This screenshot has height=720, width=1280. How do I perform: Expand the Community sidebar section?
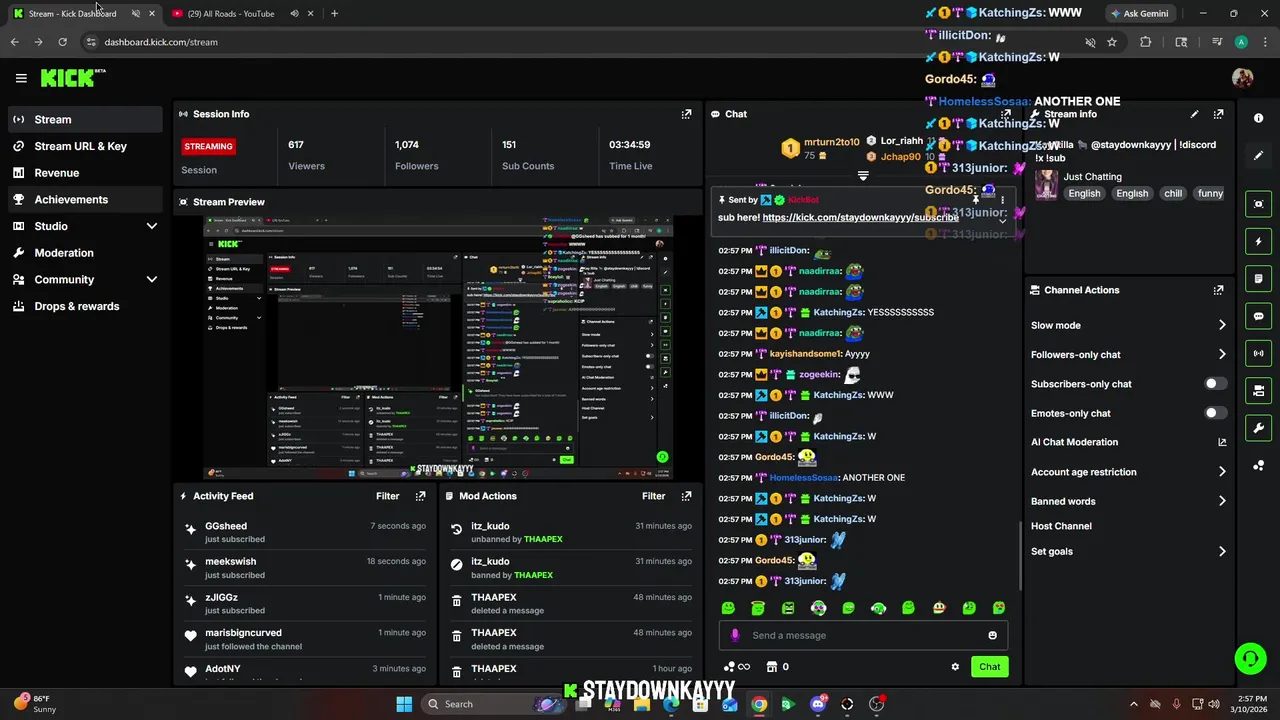pyautogui.click(x=152, y=280)
